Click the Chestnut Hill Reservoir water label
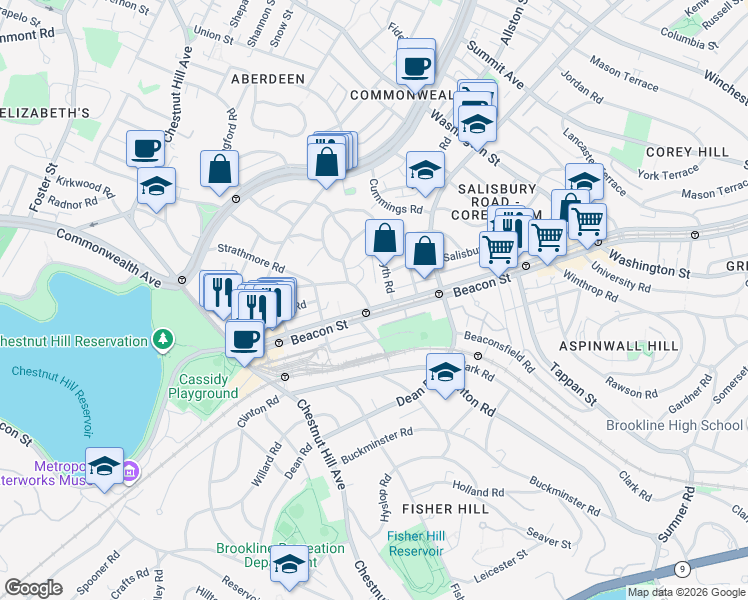Viewport: 748px width, 600px height. [x=52, y=400]
